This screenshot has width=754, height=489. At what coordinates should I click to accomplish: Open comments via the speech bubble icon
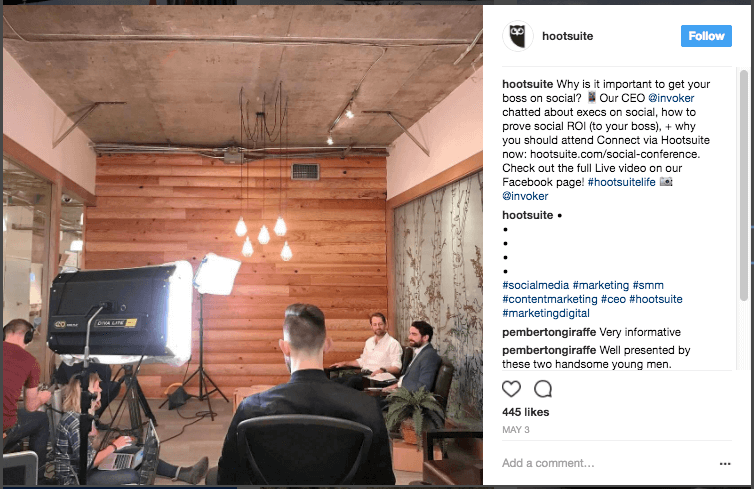coord(543,389)
